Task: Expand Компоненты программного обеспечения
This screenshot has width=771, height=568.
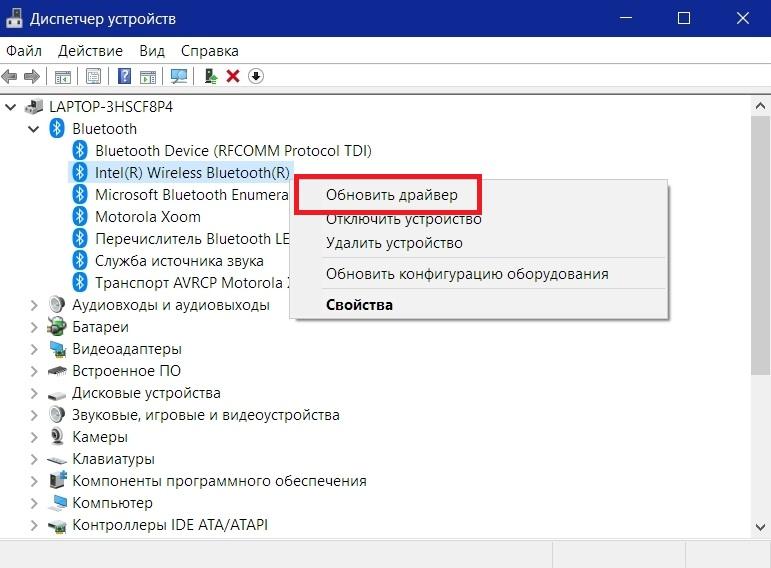Action: coord(34,481)
